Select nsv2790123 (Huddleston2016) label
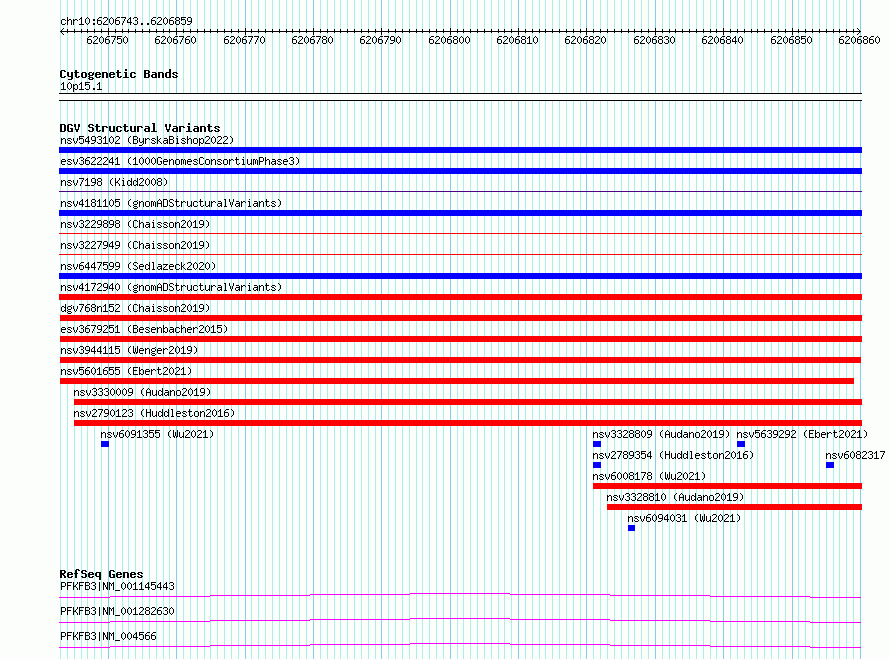The height and width of the screenshot is (659, 890). pos(154,413)
